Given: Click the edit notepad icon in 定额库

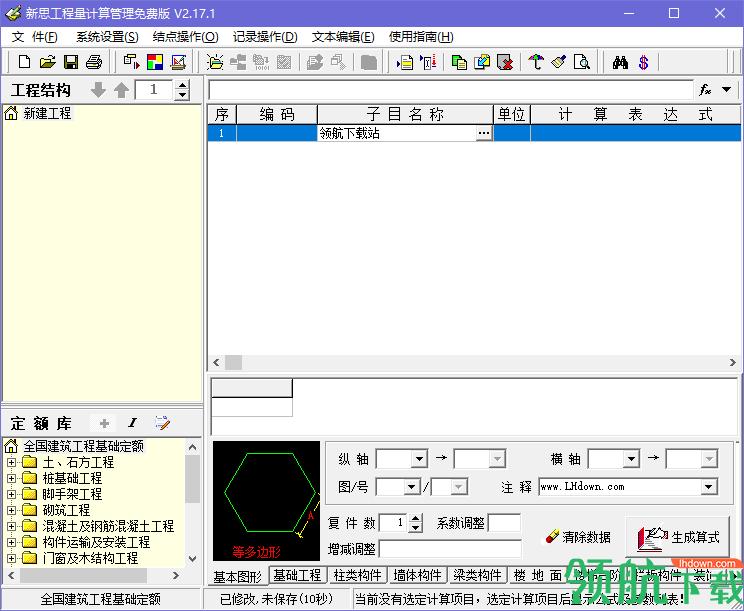Looking at the screenshot, I should [162, 423].
